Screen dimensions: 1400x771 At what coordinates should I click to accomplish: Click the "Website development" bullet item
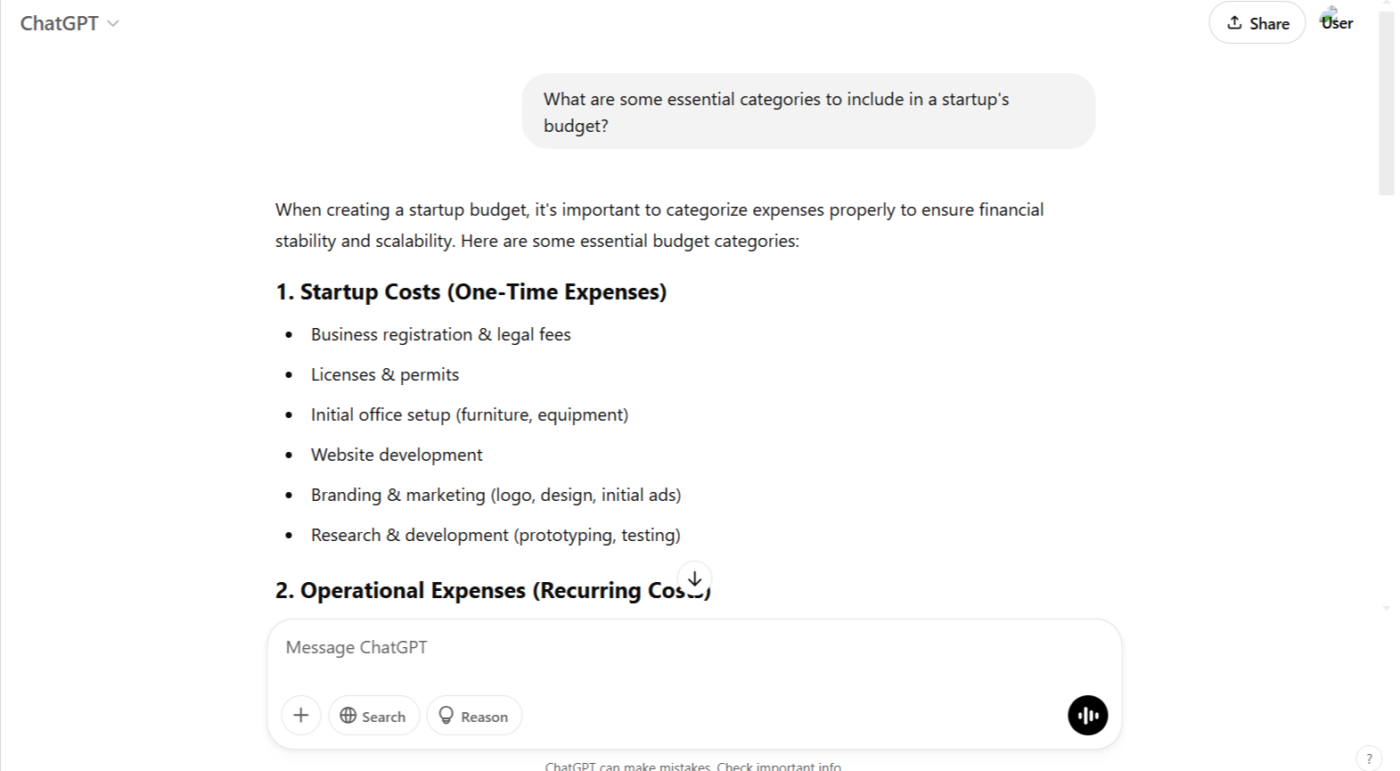396,455
